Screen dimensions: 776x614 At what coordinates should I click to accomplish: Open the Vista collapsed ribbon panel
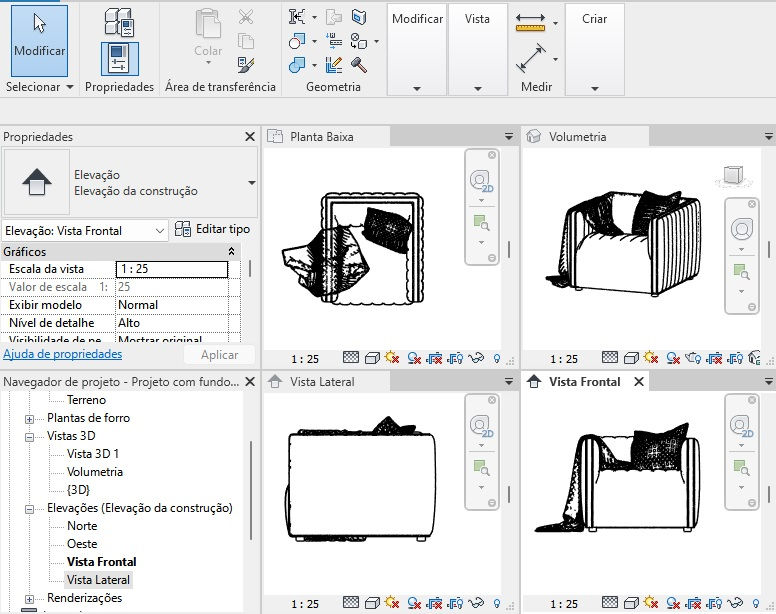[478, 49]
